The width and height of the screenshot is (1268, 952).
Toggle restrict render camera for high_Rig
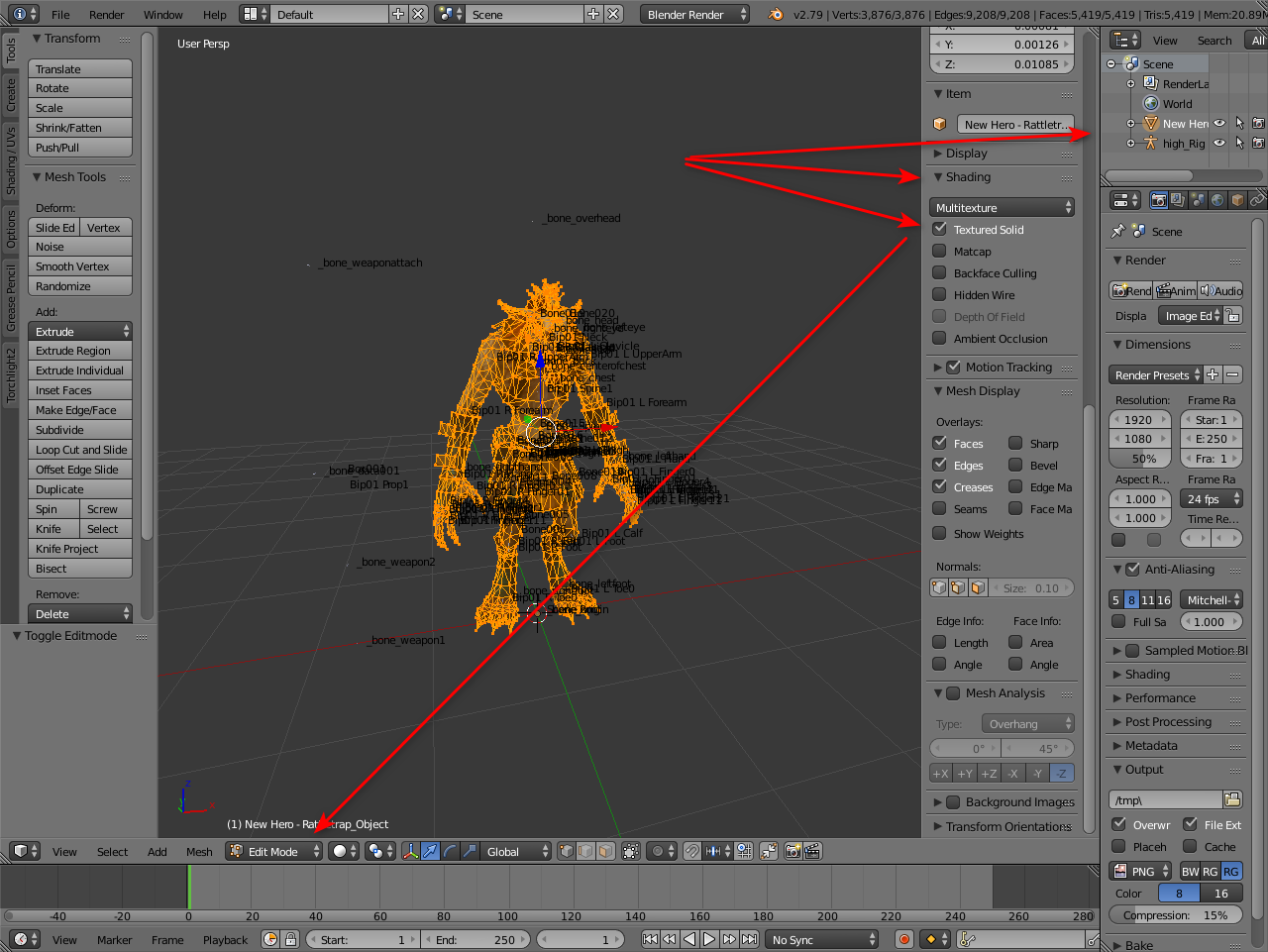click(x=1258, y=143)
